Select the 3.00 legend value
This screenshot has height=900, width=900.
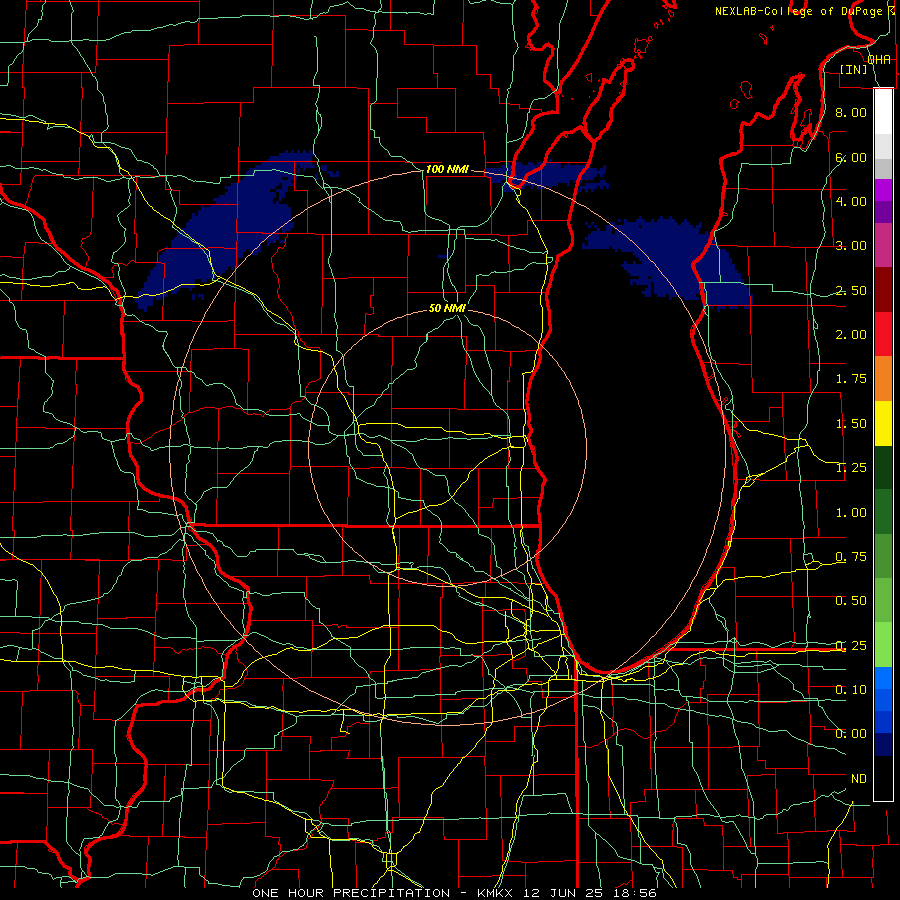tap(851, 246)
